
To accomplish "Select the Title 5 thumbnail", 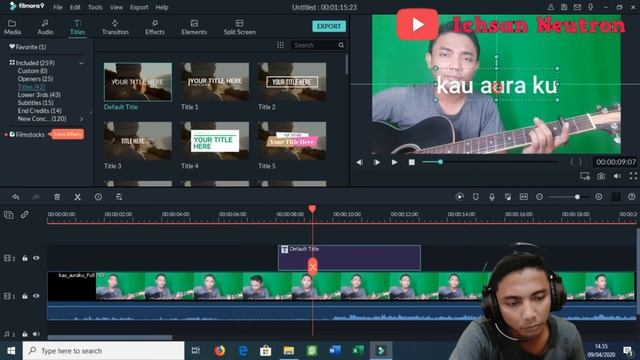I will coord(292,141).
